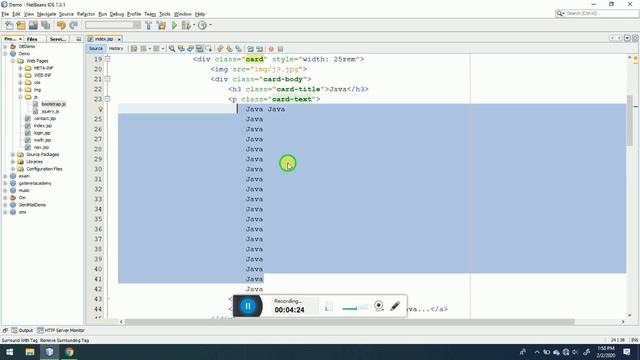This screenshot has width=640, height=360.
Task: Switch editor to Source view
Action: (x=96, y=49)
